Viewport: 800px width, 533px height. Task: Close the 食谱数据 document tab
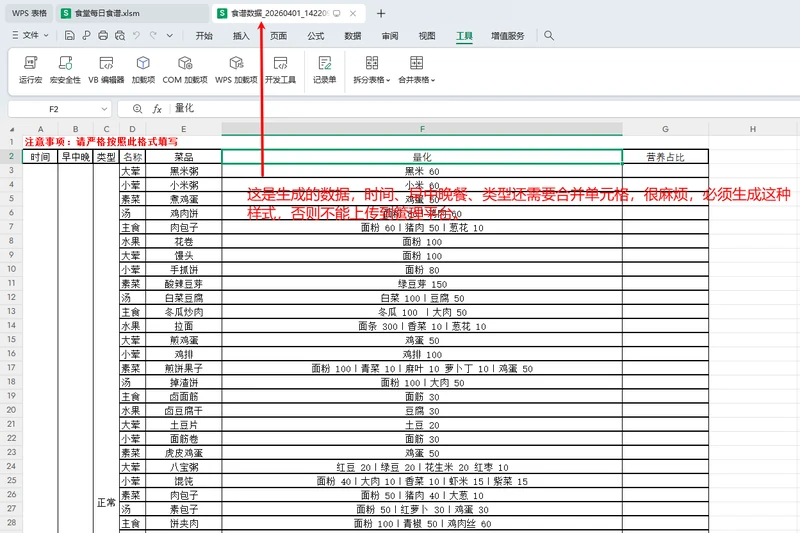(353, 13)
